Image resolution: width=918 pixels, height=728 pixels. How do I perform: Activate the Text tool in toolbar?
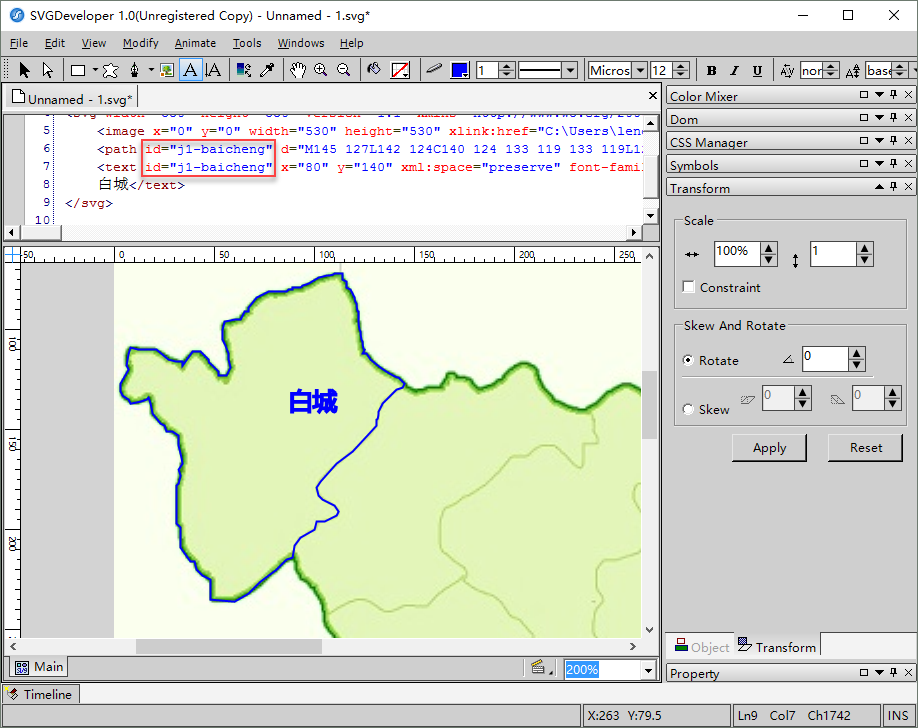190,70
